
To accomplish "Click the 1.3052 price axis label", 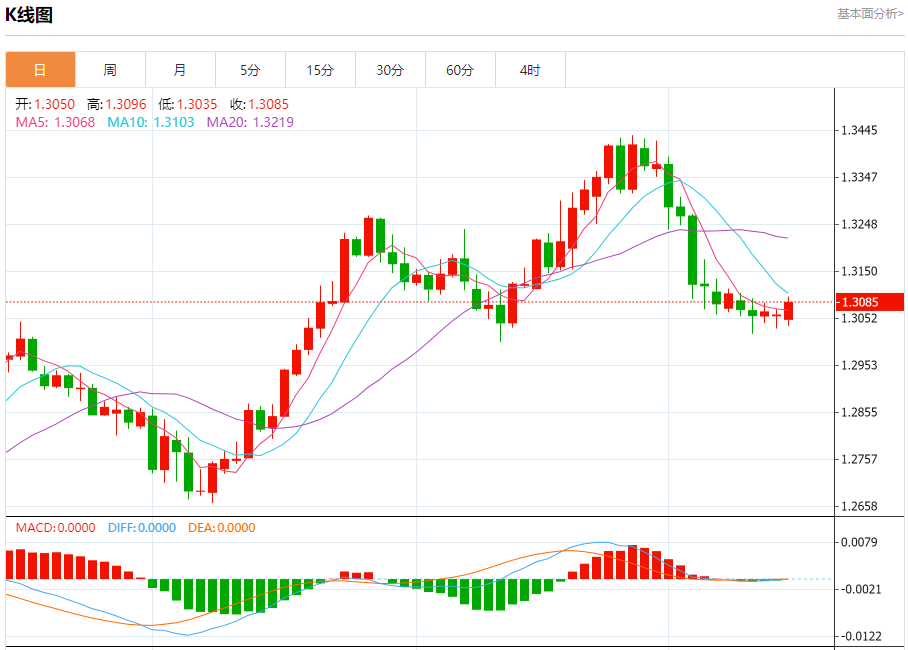I will pyautogui.click(x=859, y=318).
